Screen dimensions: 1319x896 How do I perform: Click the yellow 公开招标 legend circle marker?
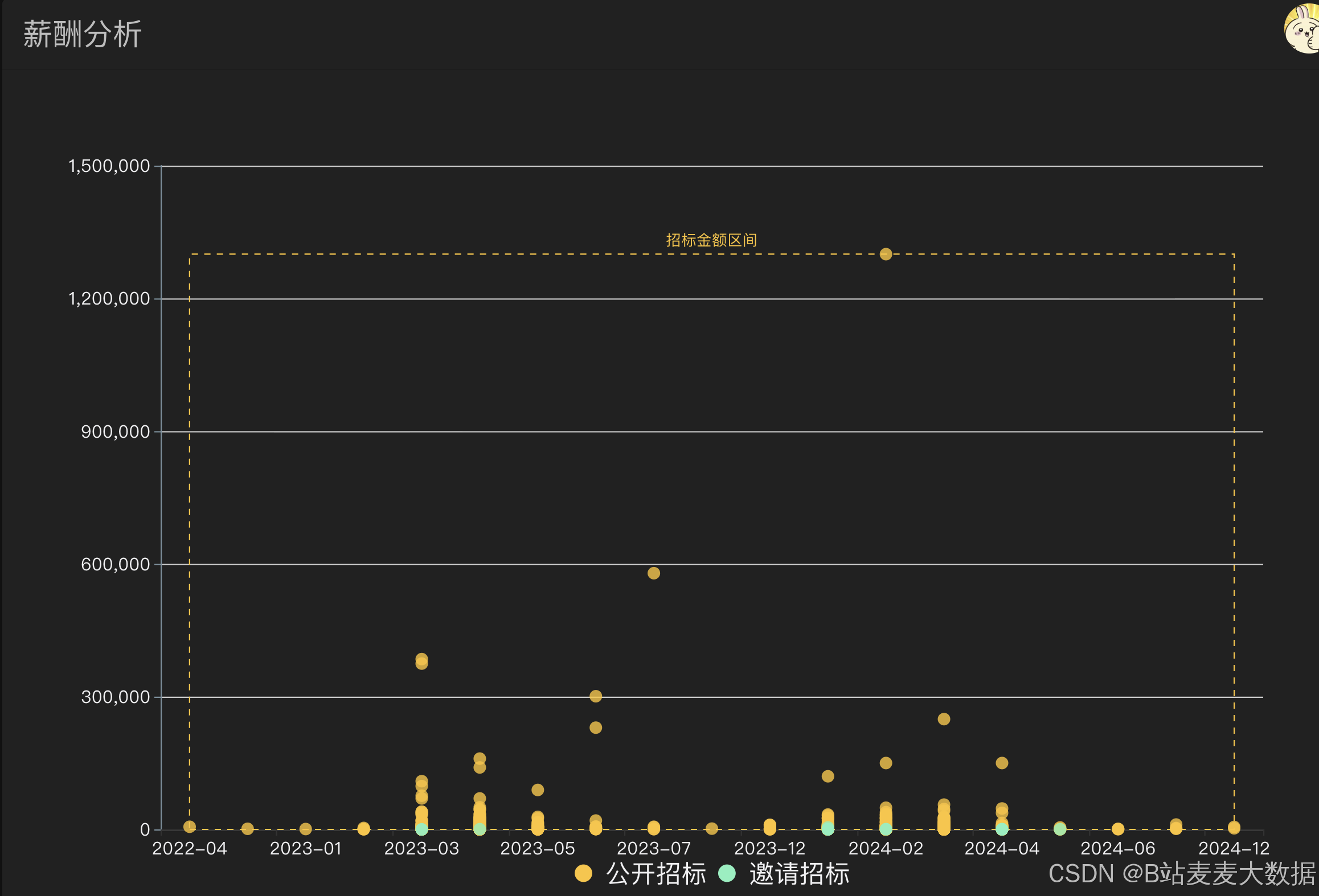click(583, 873)
